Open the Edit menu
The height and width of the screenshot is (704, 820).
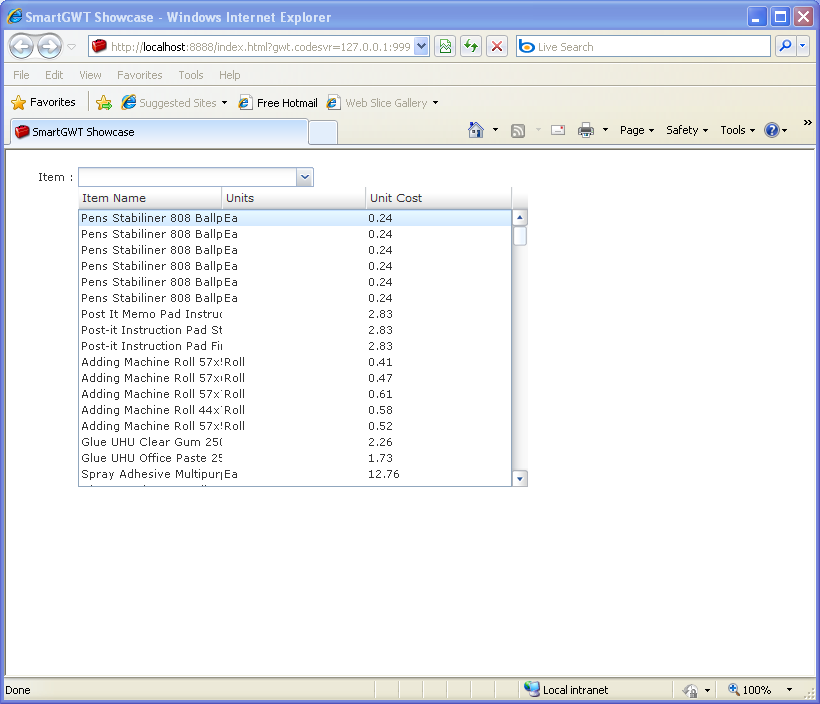pyautogui.click(x=54, y=75)
